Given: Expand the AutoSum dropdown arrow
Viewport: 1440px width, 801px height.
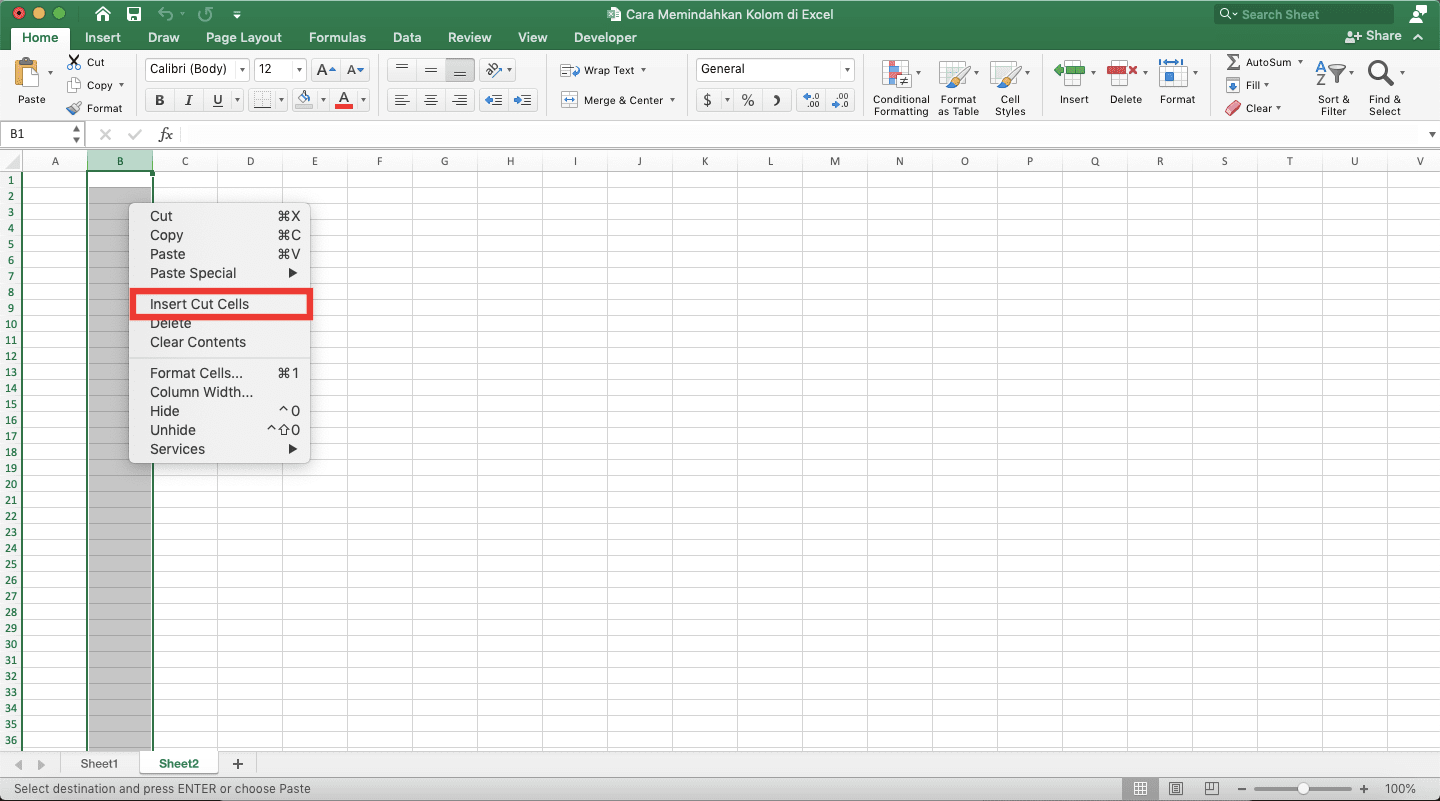Looking at the screenshot, I should click(1300, 62).
